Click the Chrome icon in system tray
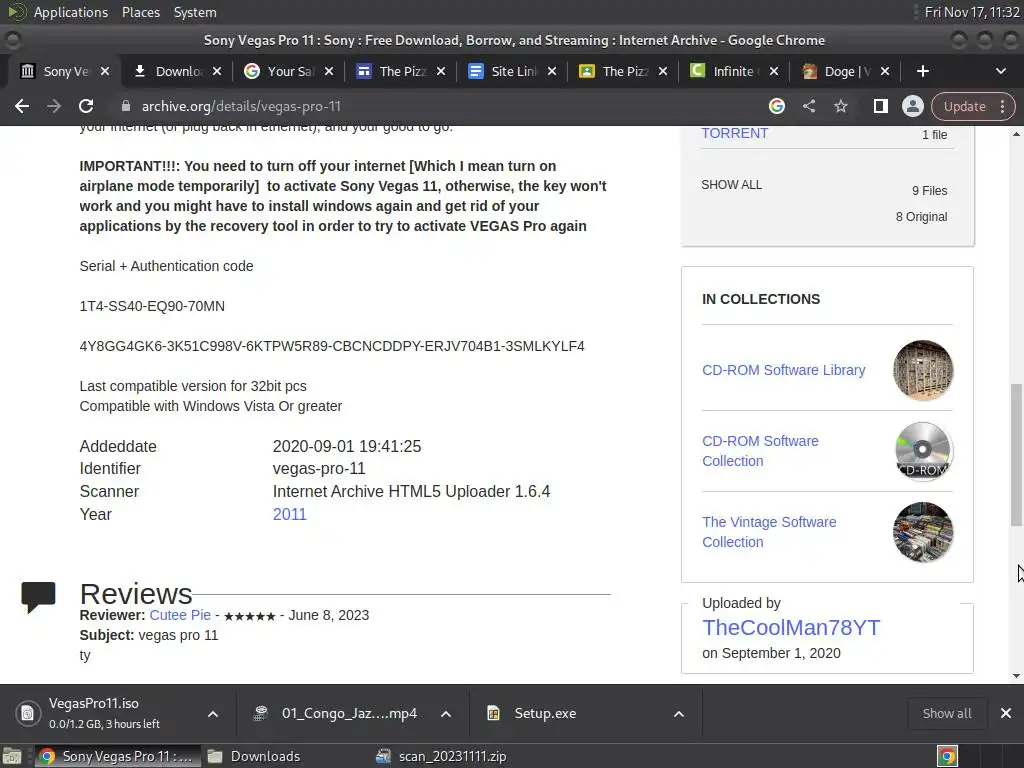 [x=947, y=756]
